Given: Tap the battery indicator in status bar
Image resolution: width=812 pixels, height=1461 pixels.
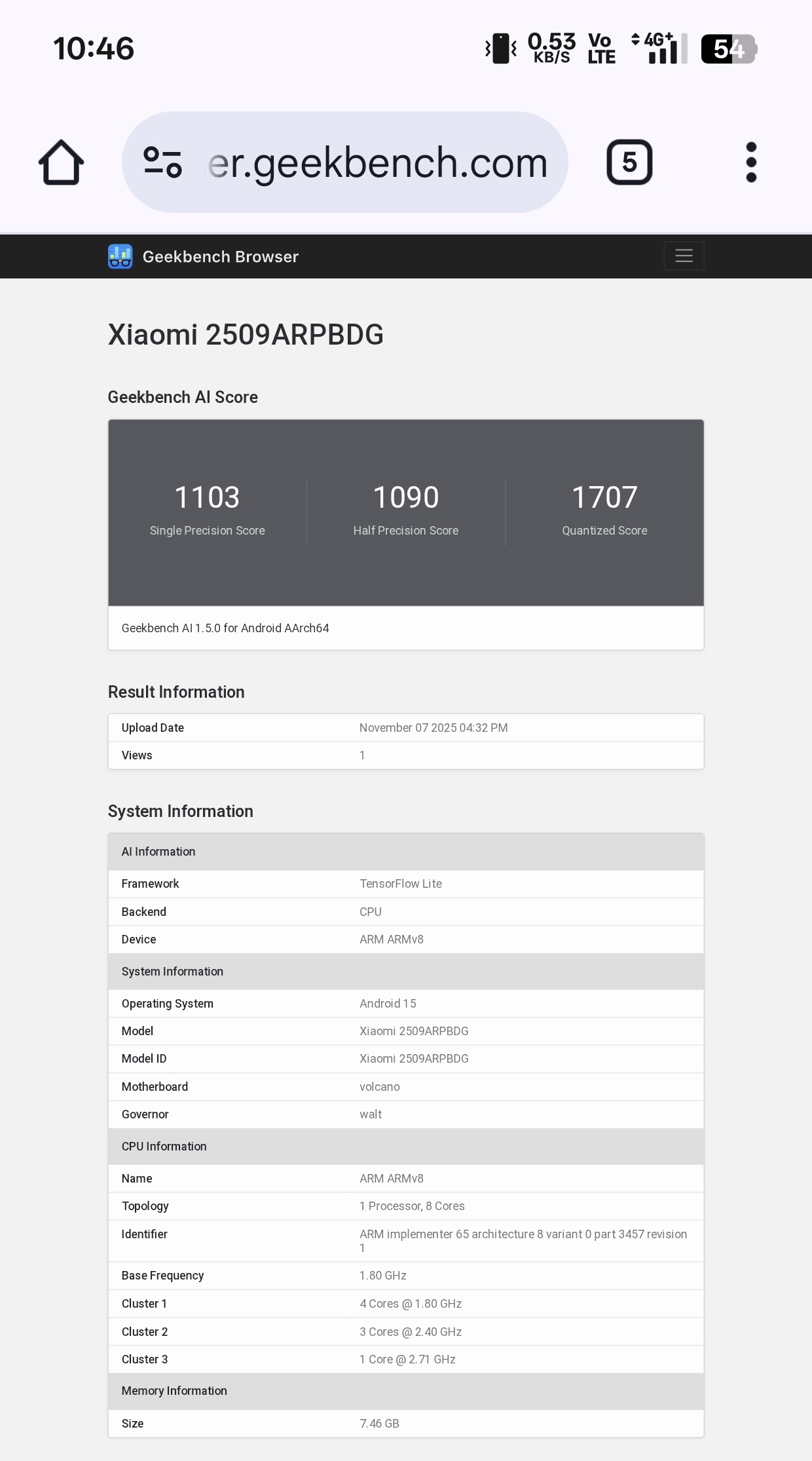Looking at the screenshot, I should pyautogui.click(x=729, y=49).
